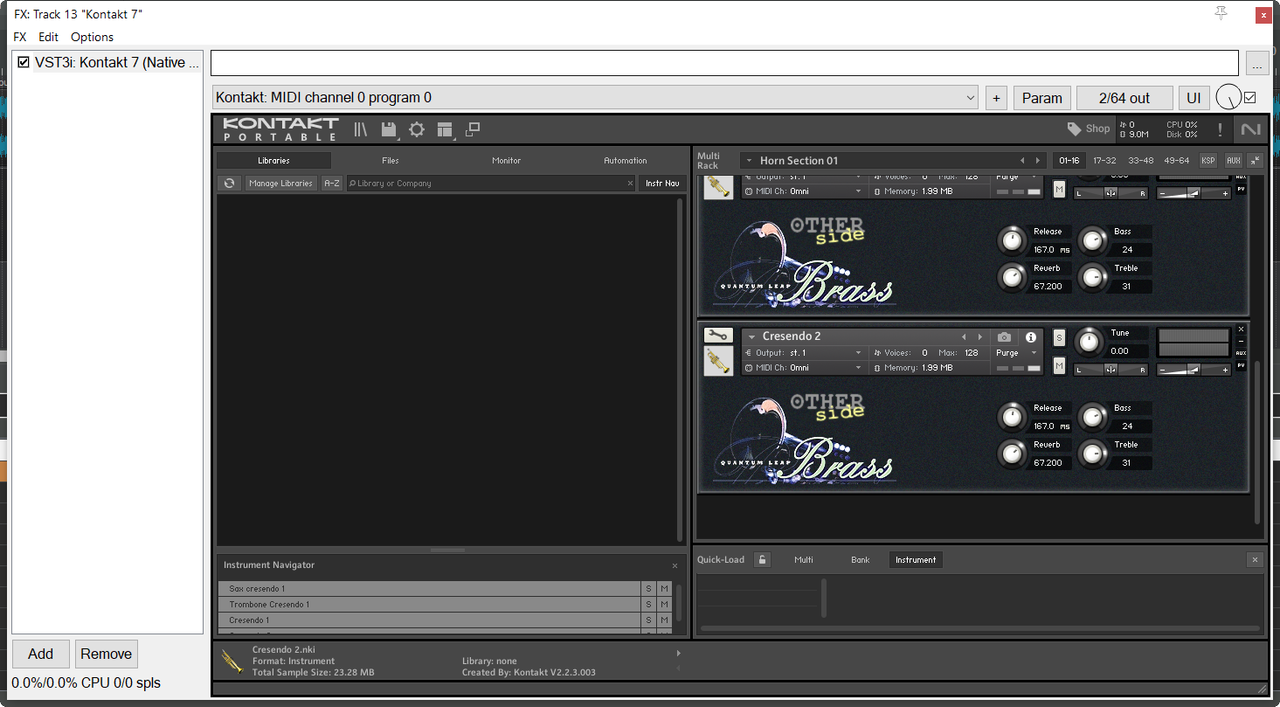The height and width of the screenshot is (707, 1280).
Task: Click the trumpet instrument icon of Cresendo 2
Action: click(x=718, y=362)
